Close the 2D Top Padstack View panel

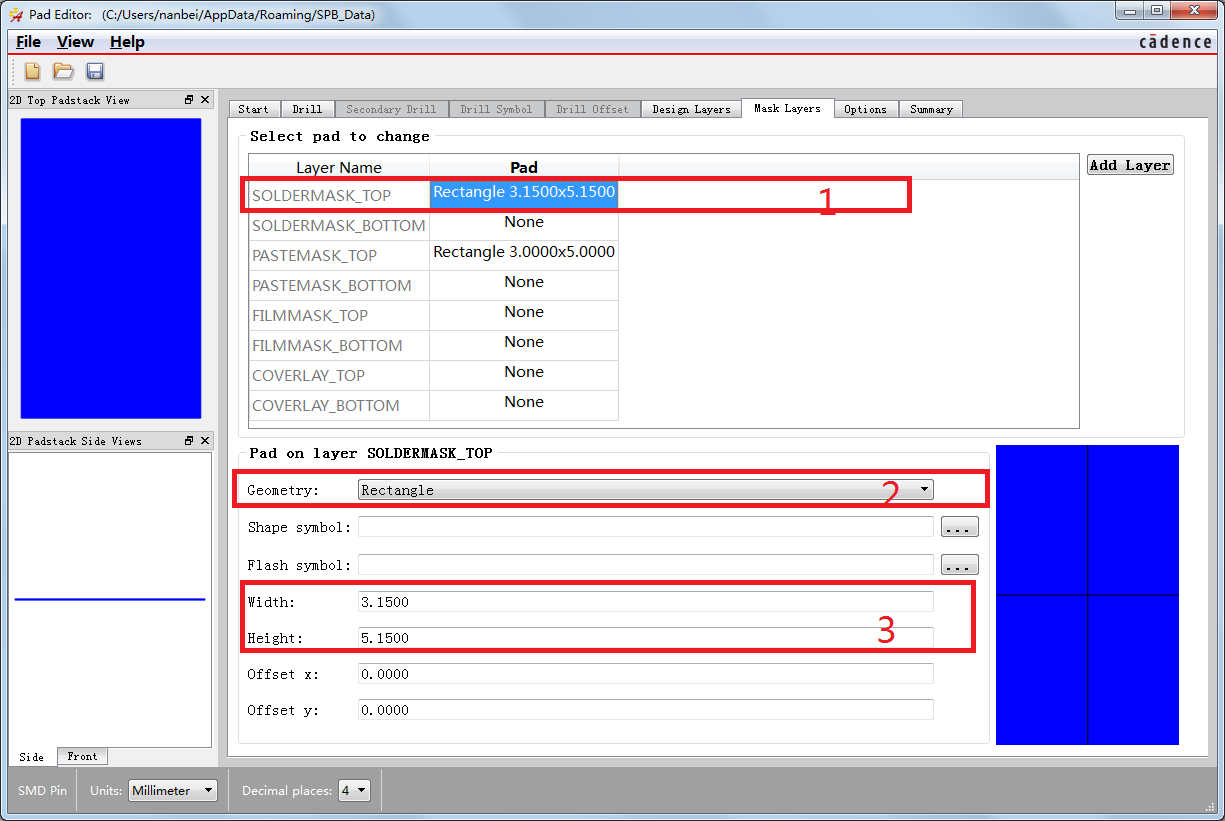pyautogui.click(x=205, y=100)
